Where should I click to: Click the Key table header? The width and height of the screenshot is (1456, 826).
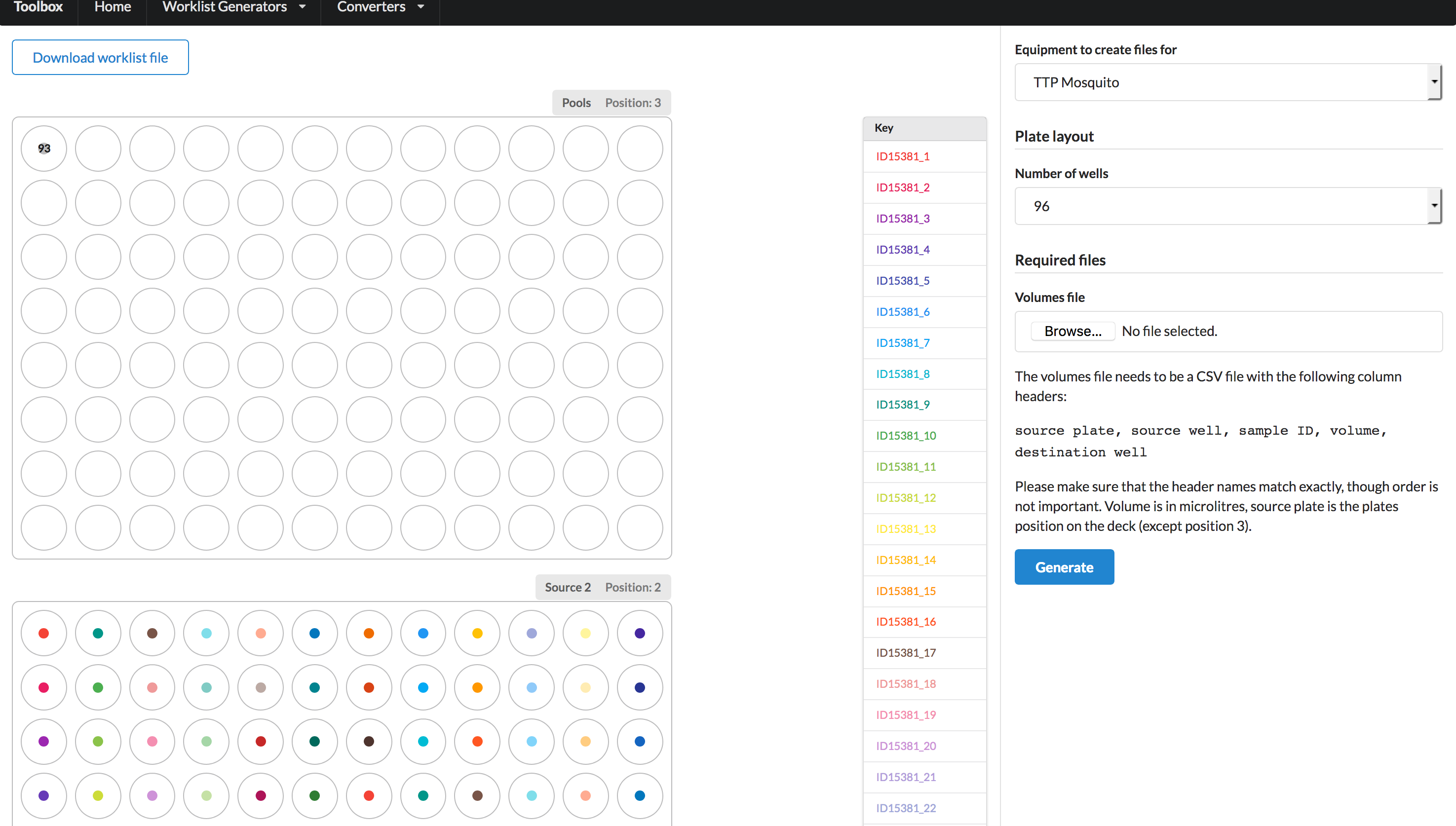(x=883, y=128)
